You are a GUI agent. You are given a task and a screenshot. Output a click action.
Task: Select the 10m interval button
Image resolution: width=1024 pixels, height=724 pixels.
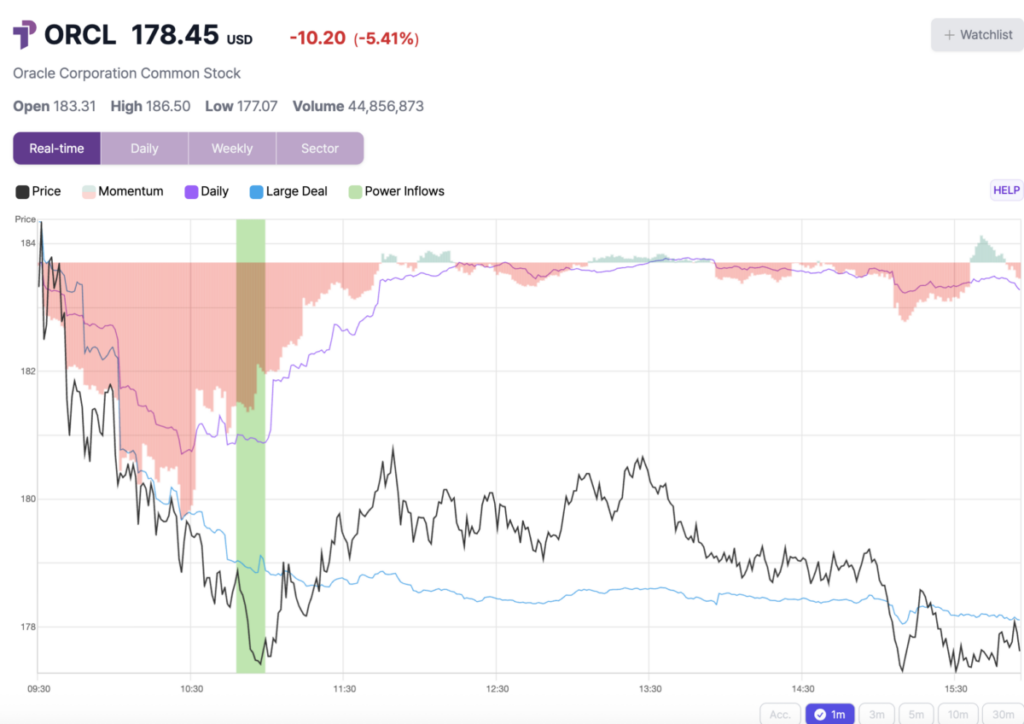pos(958,714)
